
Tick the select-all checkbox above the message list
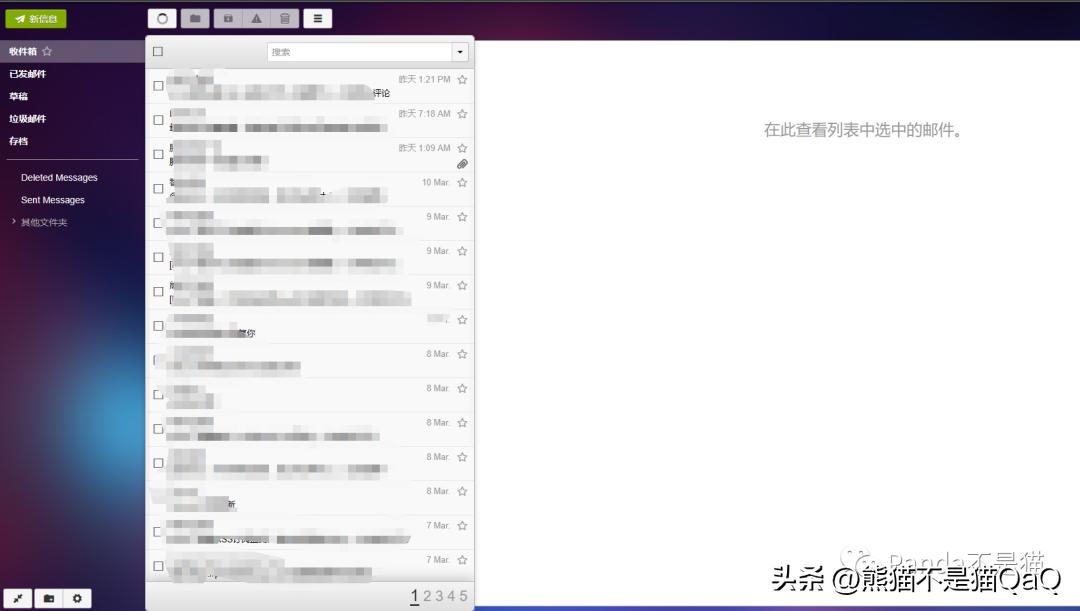(156, 51)
